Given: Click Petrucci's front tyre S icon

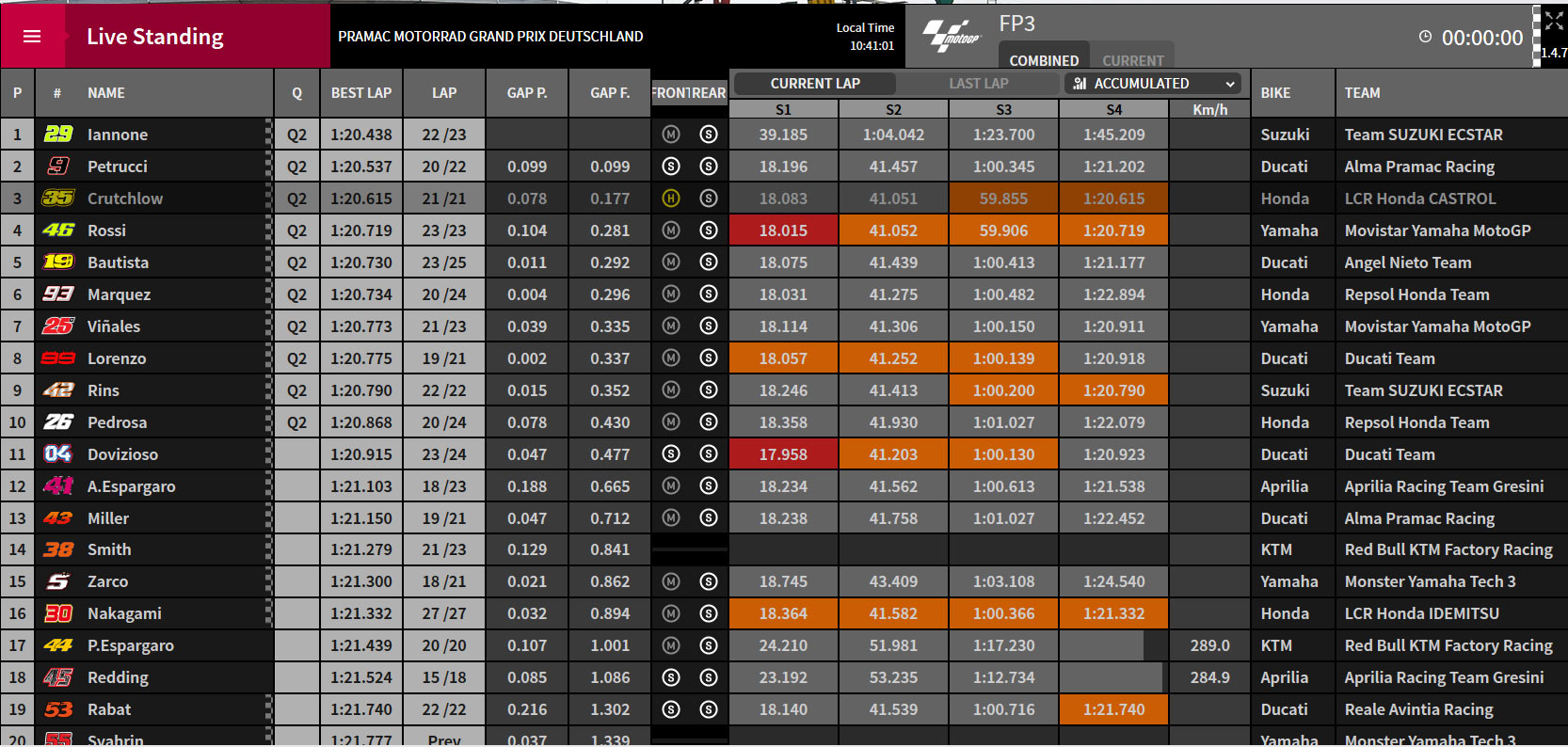Looking at the screenshot, I should coord(671,167).
